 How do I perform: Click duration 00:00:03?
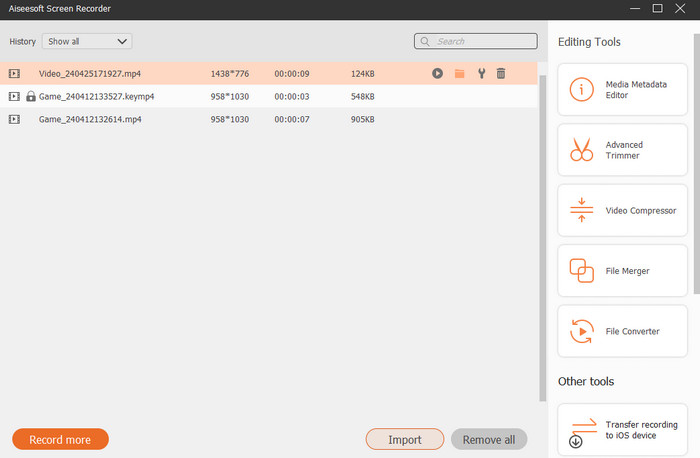[292, 96]
